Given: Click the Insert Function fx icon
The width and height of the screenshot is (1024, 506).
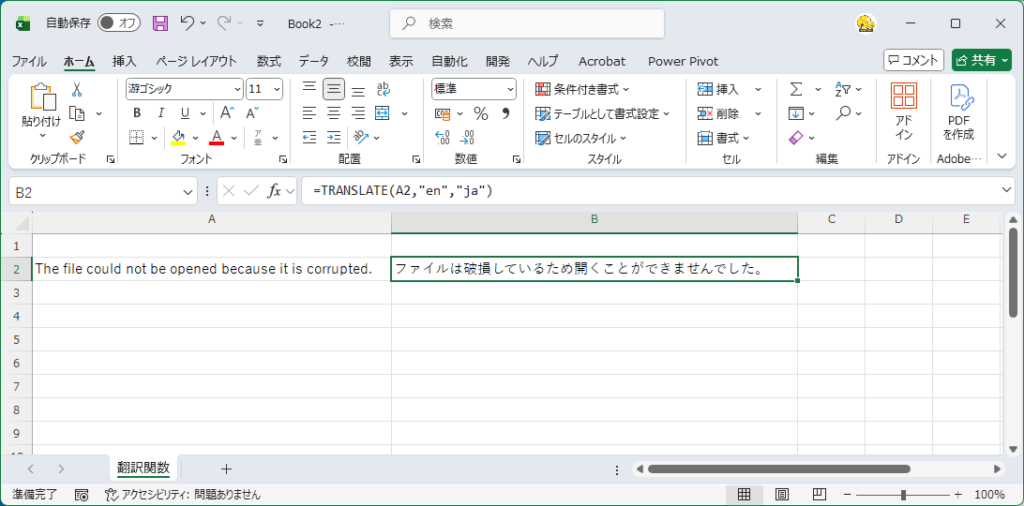Looking at the screenshot, I should coord(274,191).
